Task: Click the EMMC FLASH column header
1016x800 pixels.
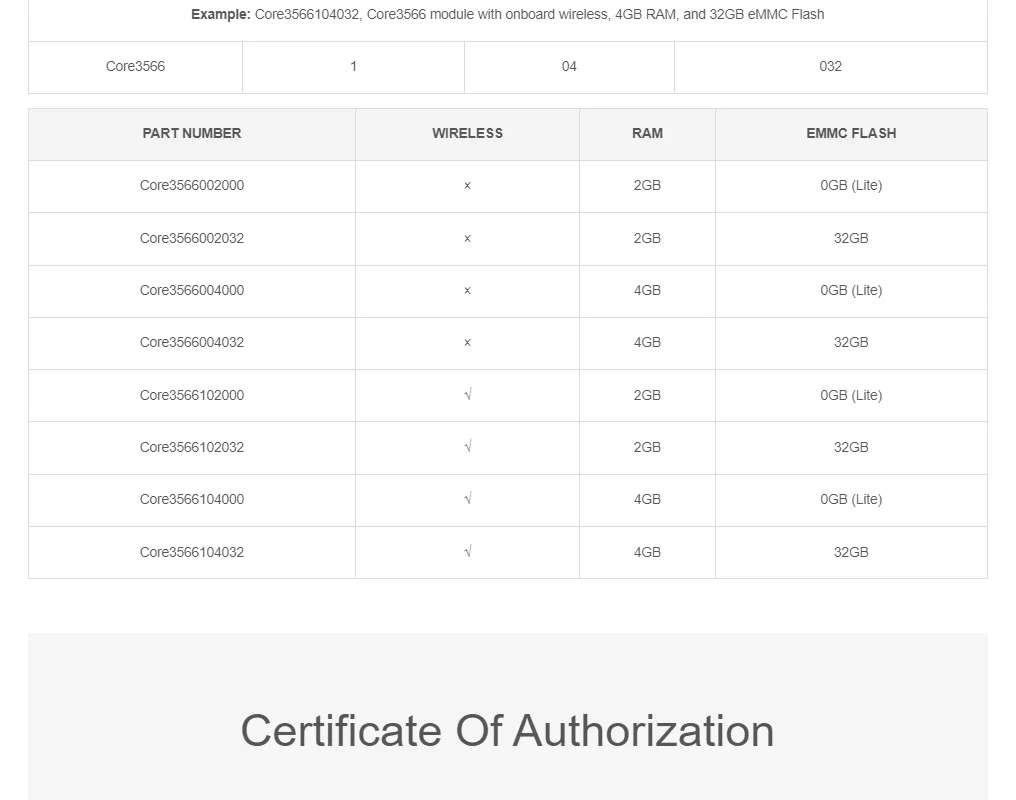Action: pyautogui.click(x=851, y=133)
